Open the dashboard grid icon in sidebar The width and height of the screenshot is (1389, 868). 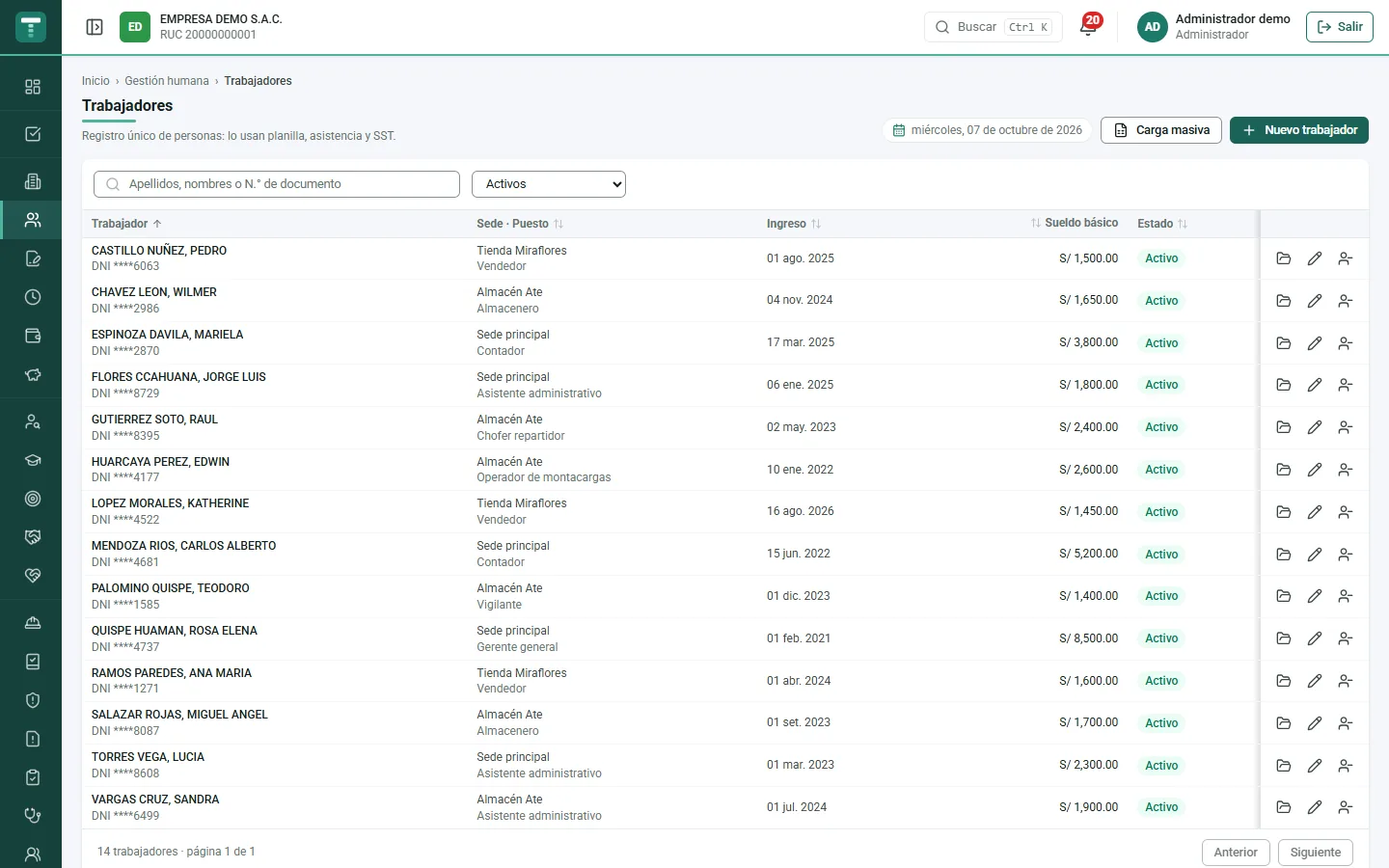(x=33, y=87)
